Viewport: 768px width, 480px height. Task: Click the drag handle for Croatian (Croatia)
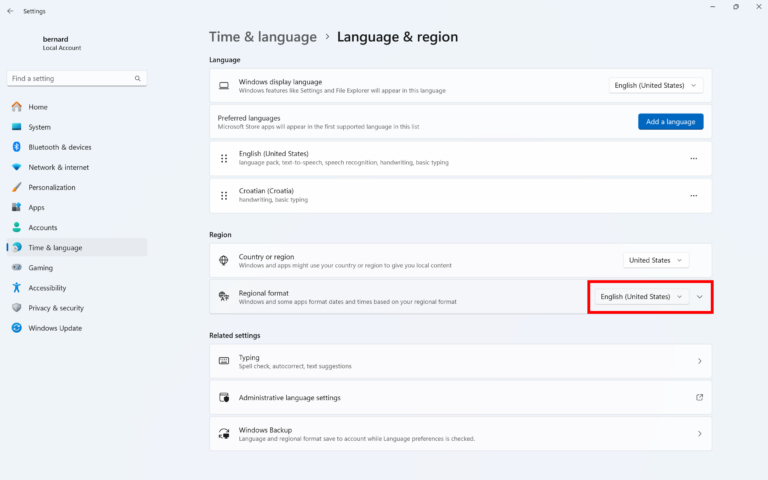coord(224,196)
